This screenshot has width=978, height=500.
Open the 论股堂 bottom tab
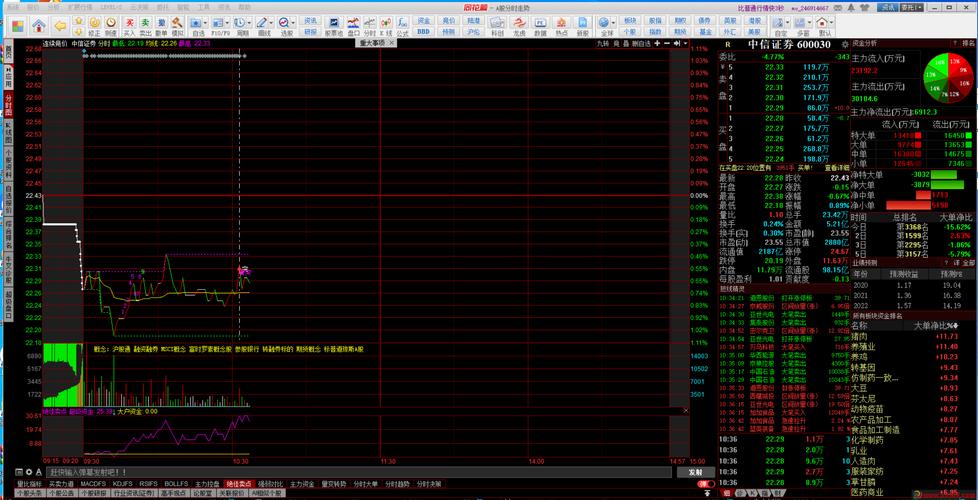click(203, 493)
